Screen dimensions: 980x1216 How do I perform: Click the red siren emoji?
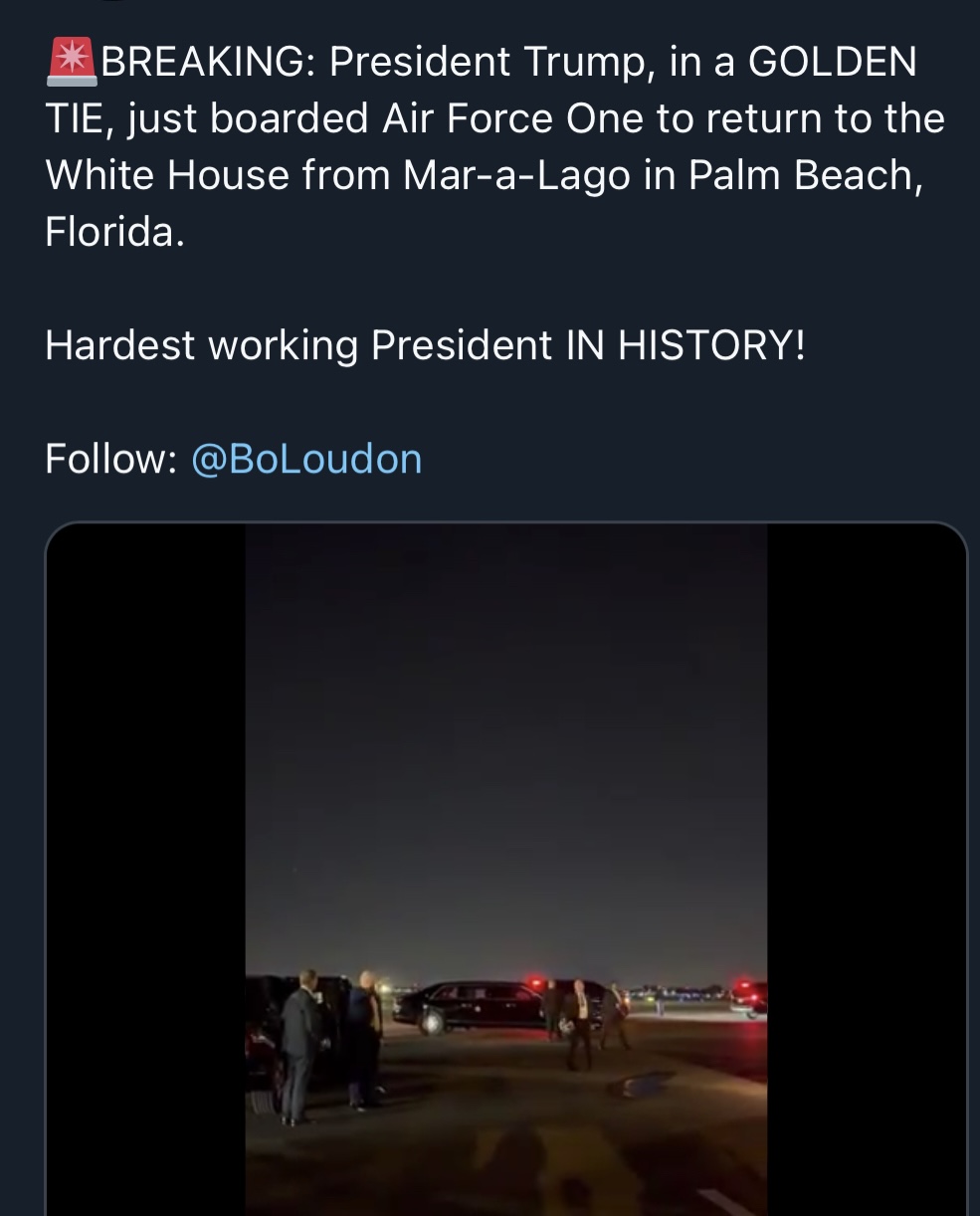(71, 61)
